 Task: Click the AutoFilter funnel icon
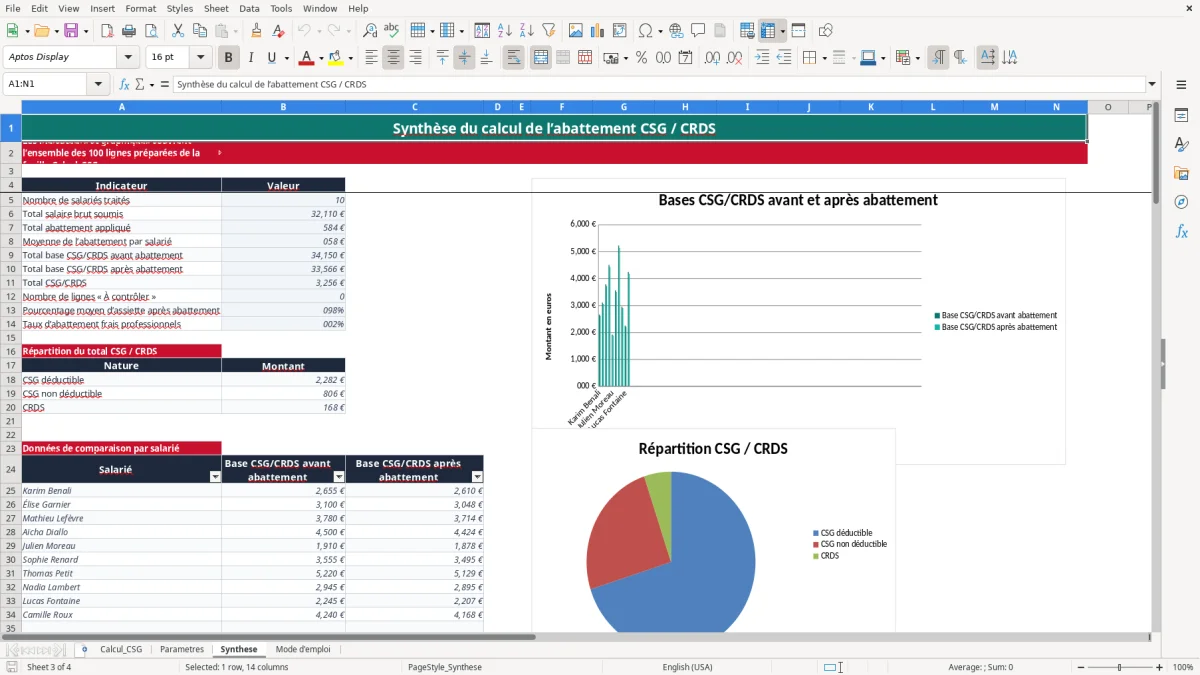tap(549, 31)
